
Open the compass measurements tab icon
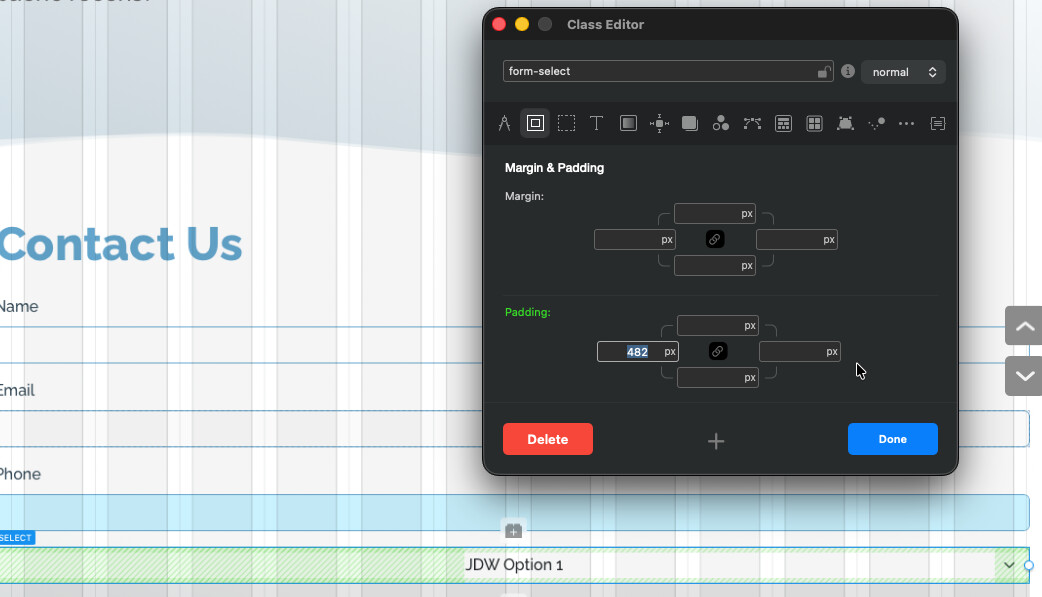pos(505,124)
